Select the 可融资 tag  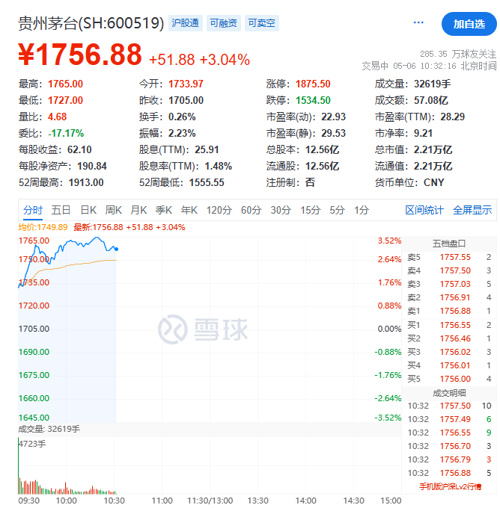point(223,23)
